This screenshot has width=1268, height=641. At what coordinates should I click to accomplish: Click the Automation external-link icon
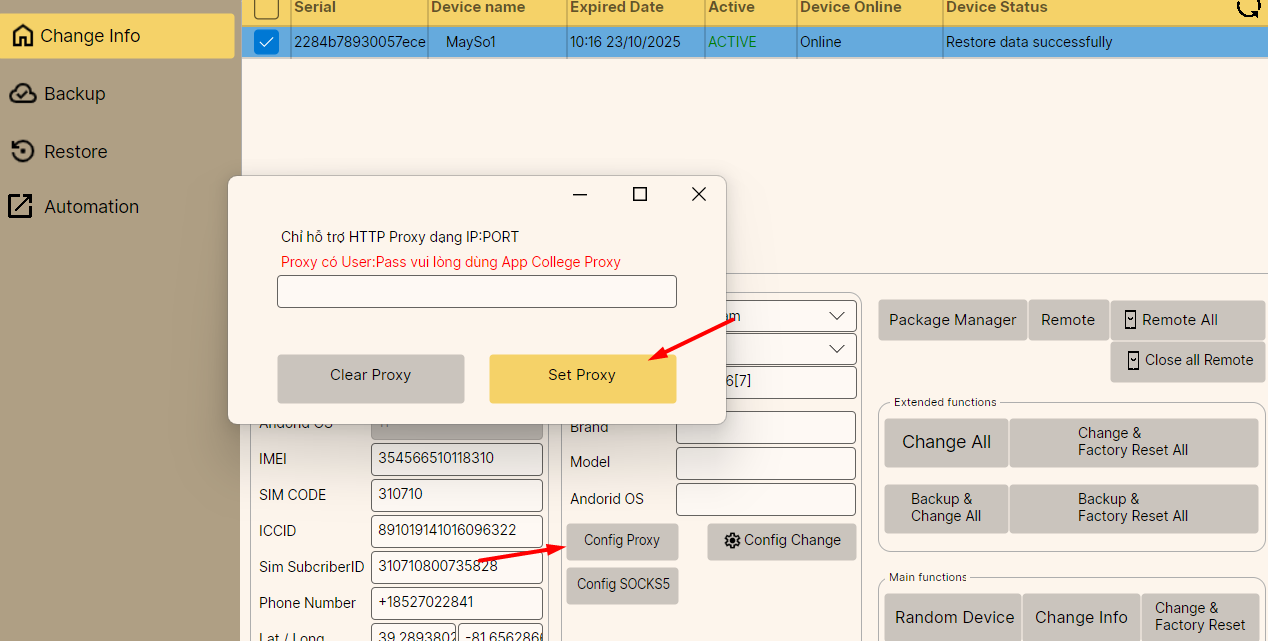pyautogui.click(x=21, y=206)
